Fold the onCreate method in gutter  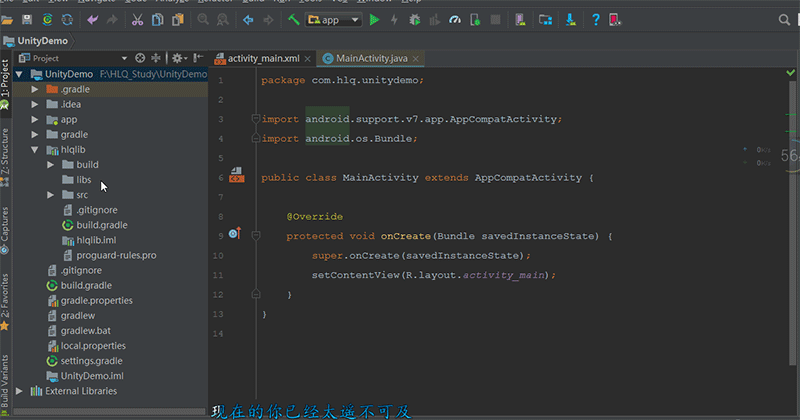[256, 236]
